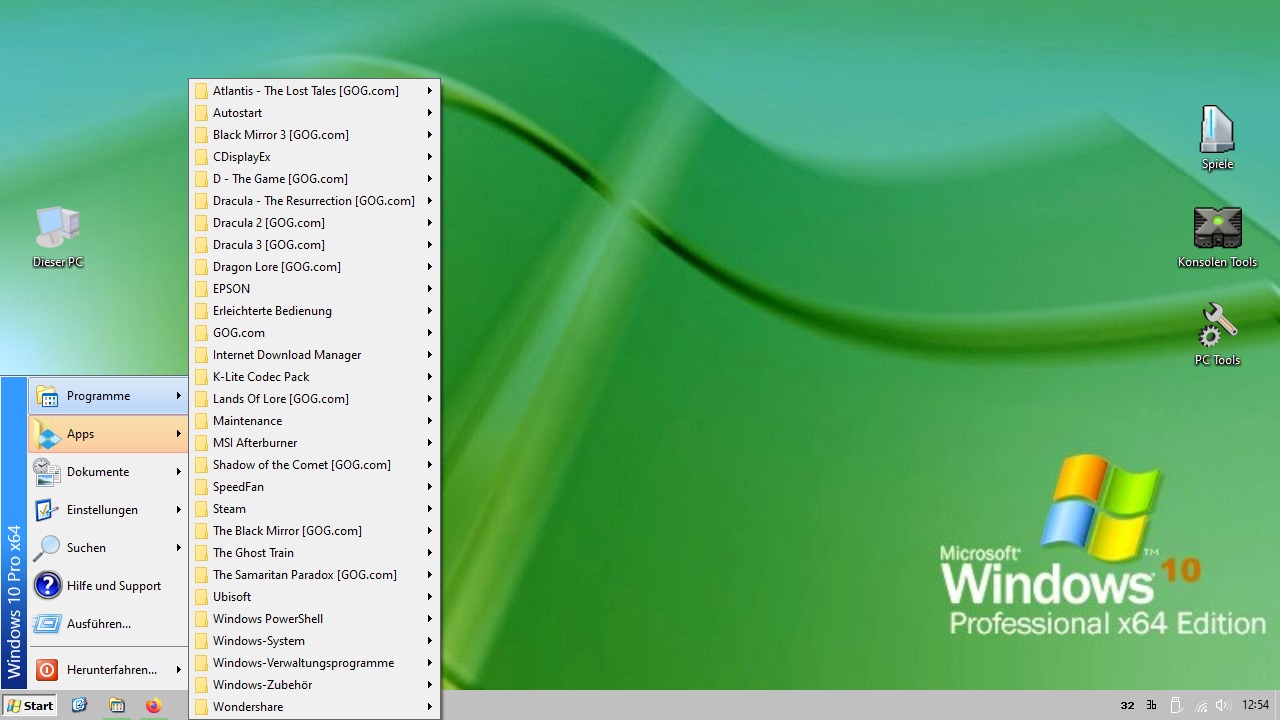Click the folder icon beside EPSON
Image resolution: width=1280 pixels, height=720 pixels.
[x=201, y=289]
